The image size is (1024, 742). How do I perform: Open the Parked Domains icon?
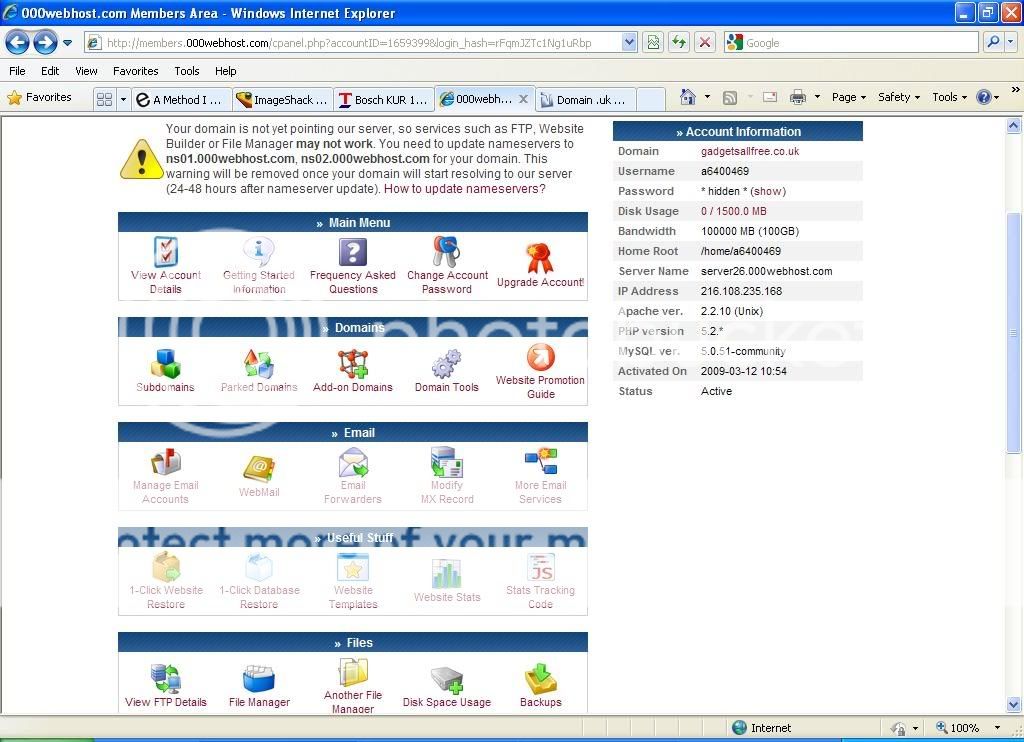click(259, 364)
